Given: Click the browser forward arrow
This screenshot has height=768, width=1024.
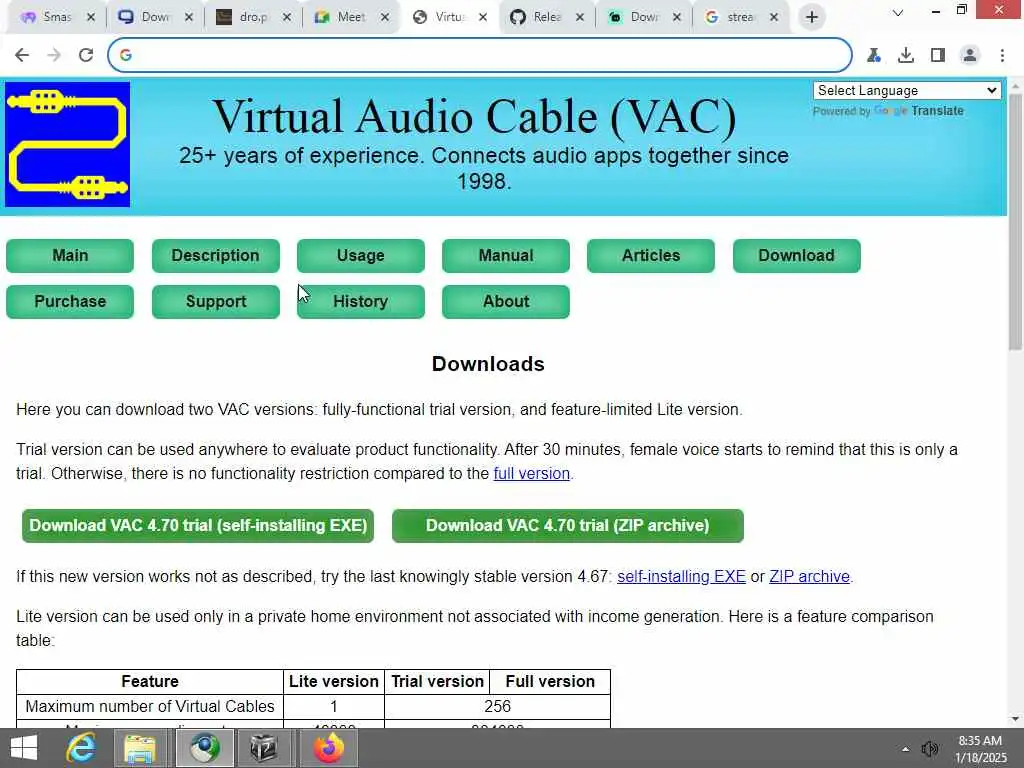Looking at the screenshot, I should (54, 55).
